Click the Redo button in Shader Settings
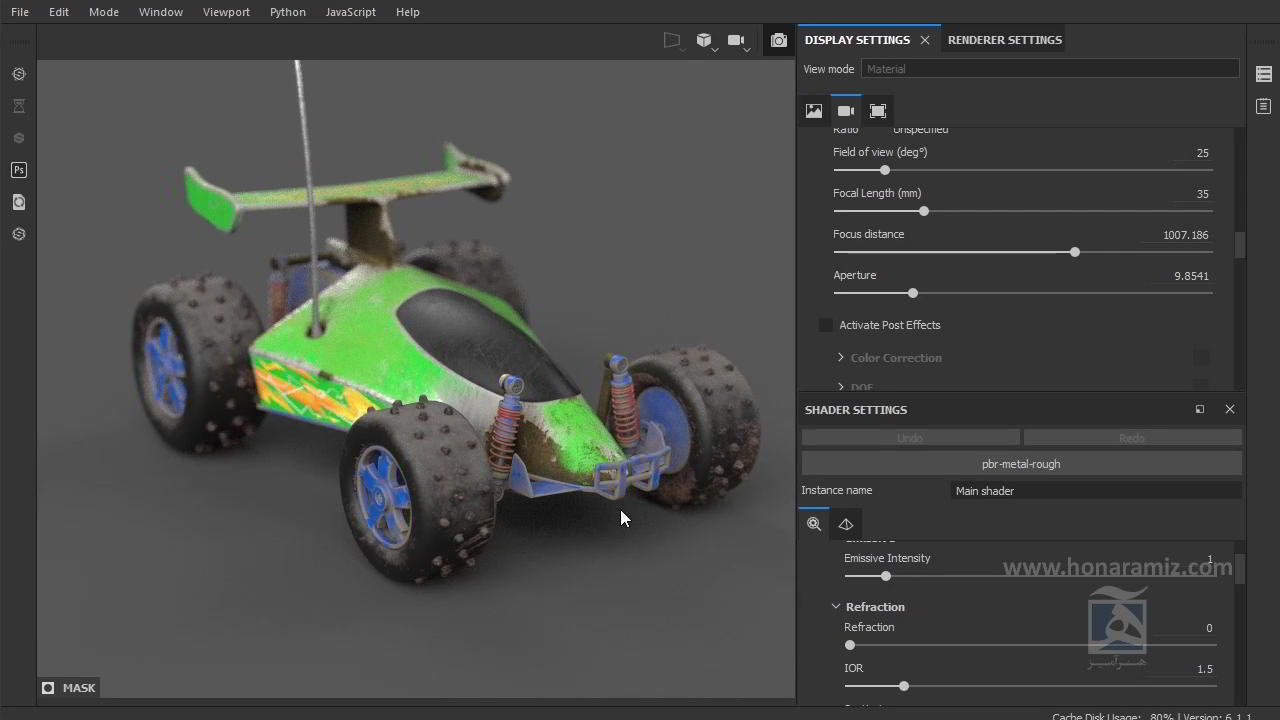Viewport: 1280px width, 720px height. point(1132,438)
